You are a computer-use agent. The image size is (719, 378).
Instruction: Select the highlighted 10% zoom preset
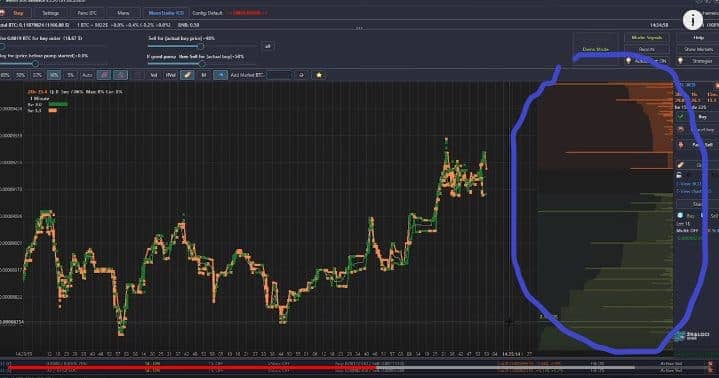click(x=54, y=75)
